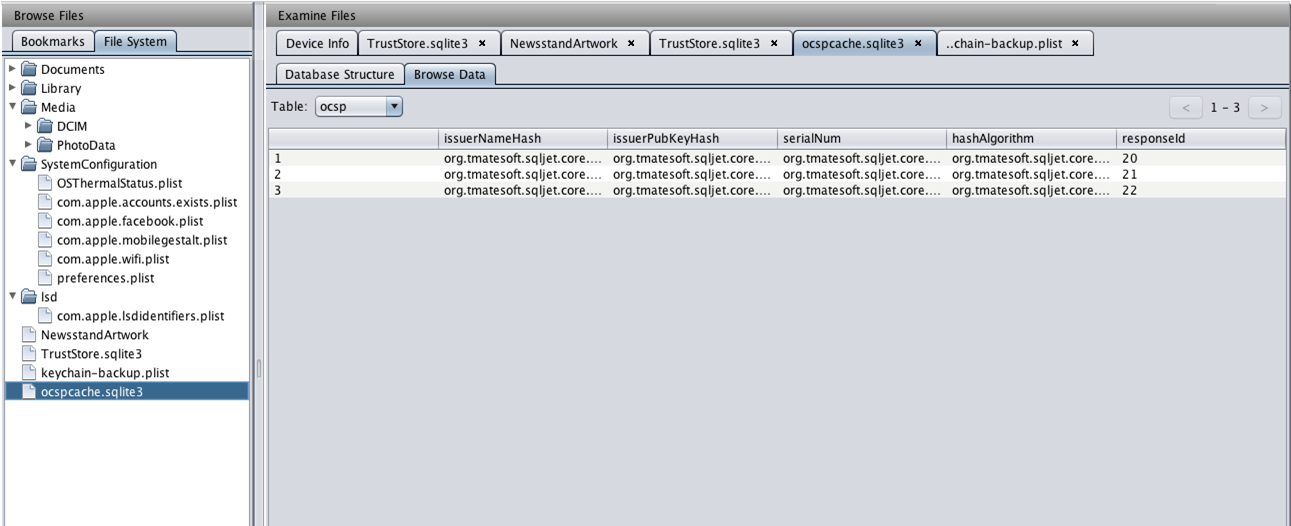1291x526 pixels.
Task: Open the Device Info tab
Action: pyautogui.click(x=317, y=44)
